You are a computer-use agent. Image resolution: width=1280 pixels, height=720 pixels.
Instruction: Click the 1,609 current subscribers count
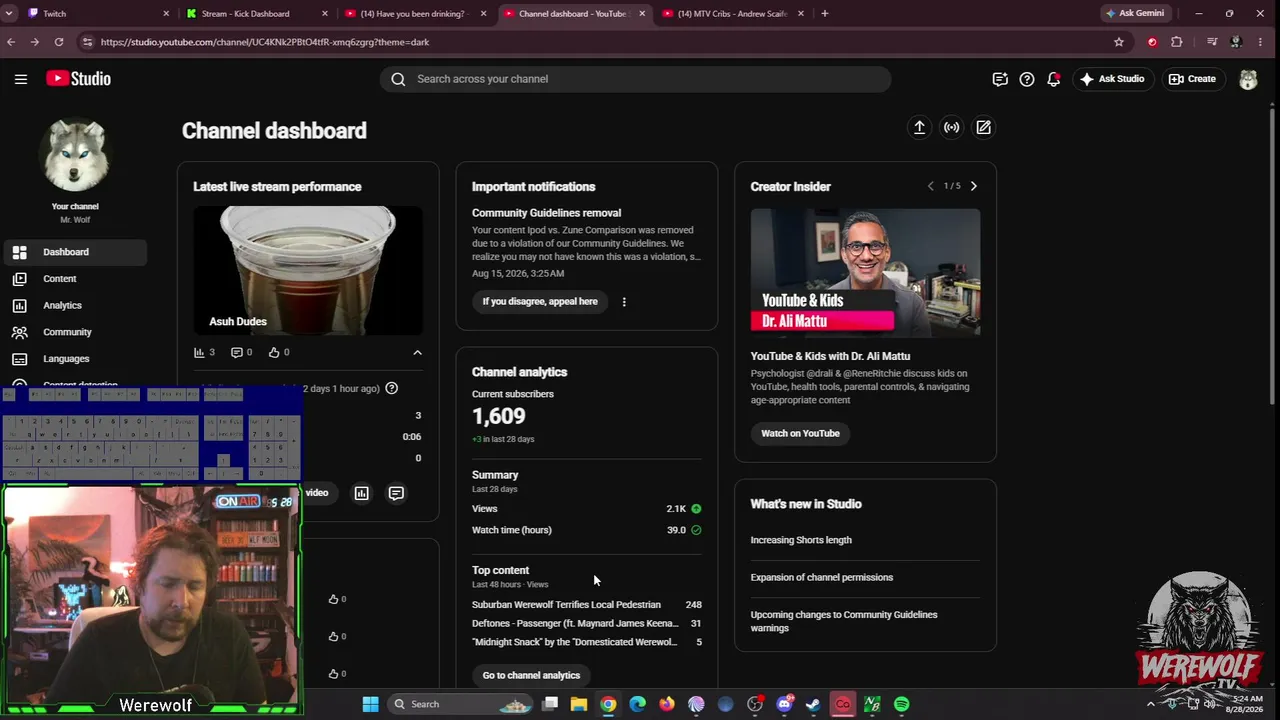click(x=498, y=416)
